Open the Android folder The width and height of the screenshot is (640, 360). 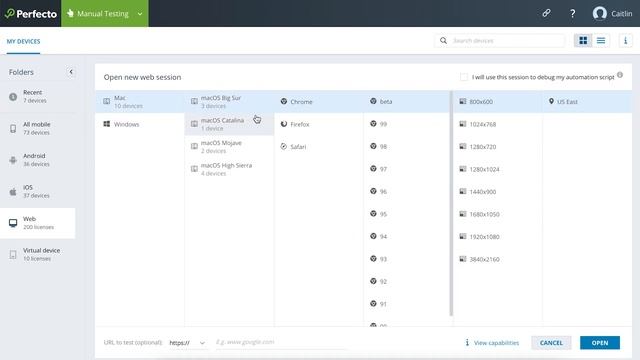click(38, 160)
